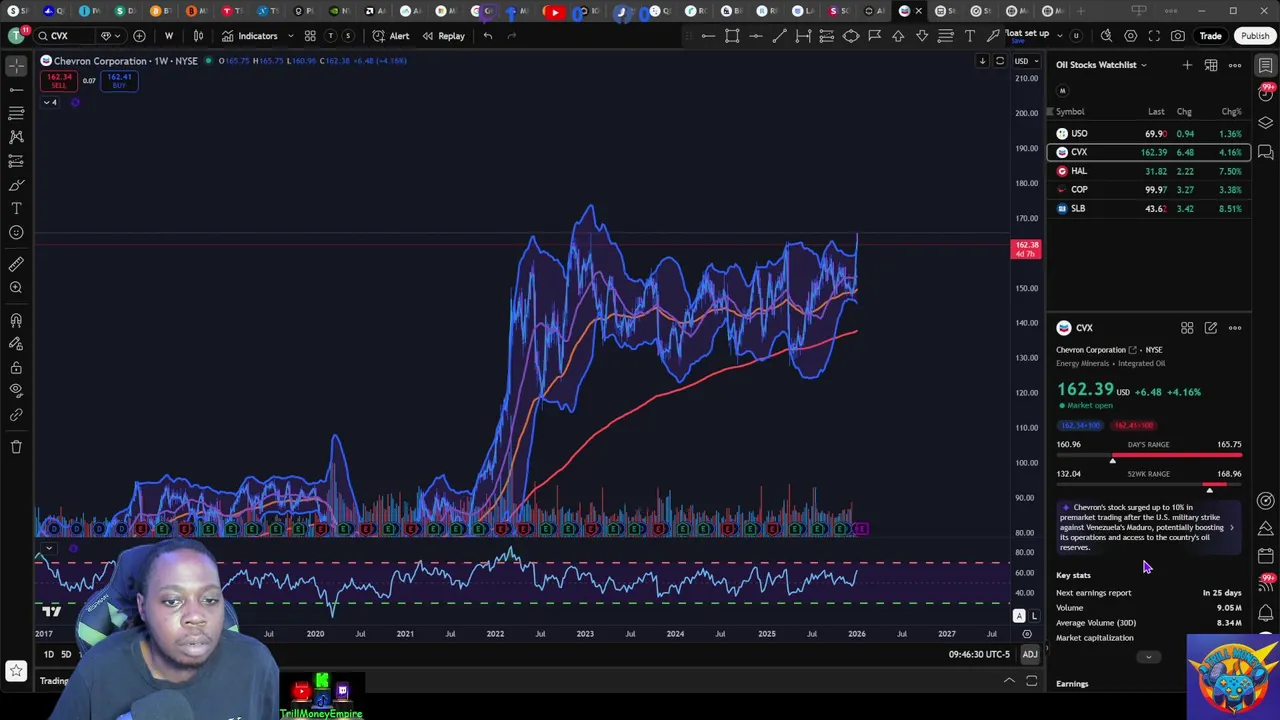The width and height of the screenshot is (1280, 720).
Task: Select the trend line tool in favorites bar
Action: [779, 36]
